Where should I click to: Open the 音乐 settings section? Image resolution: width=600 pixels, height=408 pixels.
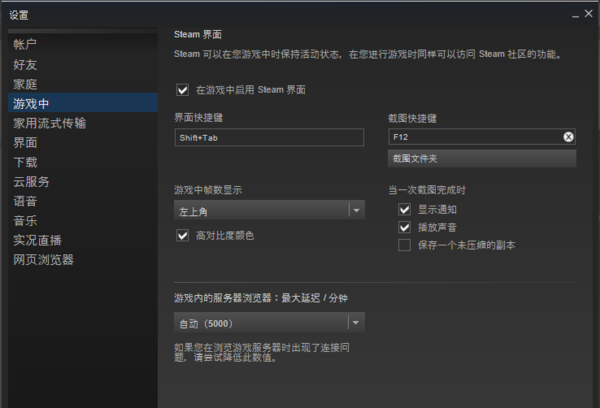pyautogui.click(x=83, y=220)
